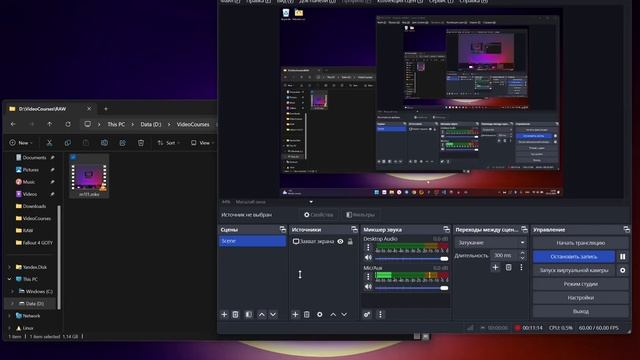The width and height of the screenshot is (640, 360).
Task: Expand Network in navigation tree
Action: (x=10, y=316)
